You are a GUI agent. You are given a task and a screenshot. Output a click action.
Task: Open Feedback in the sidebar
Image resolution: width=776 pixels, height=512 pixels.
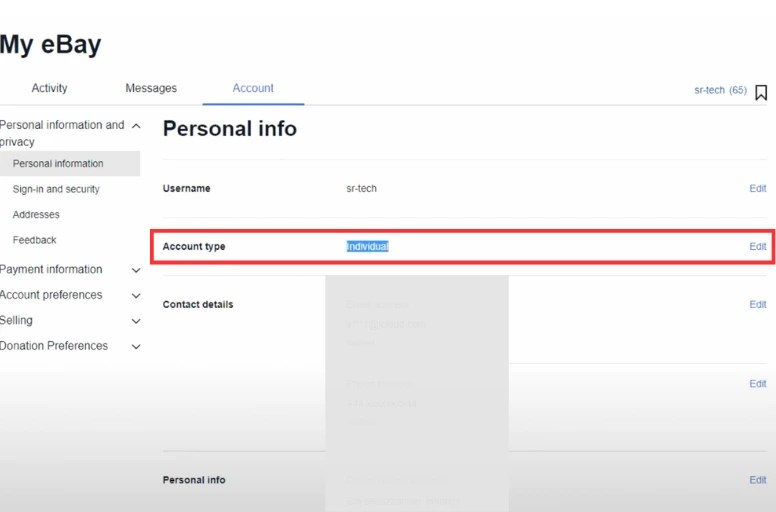click(x=35, y=240)
